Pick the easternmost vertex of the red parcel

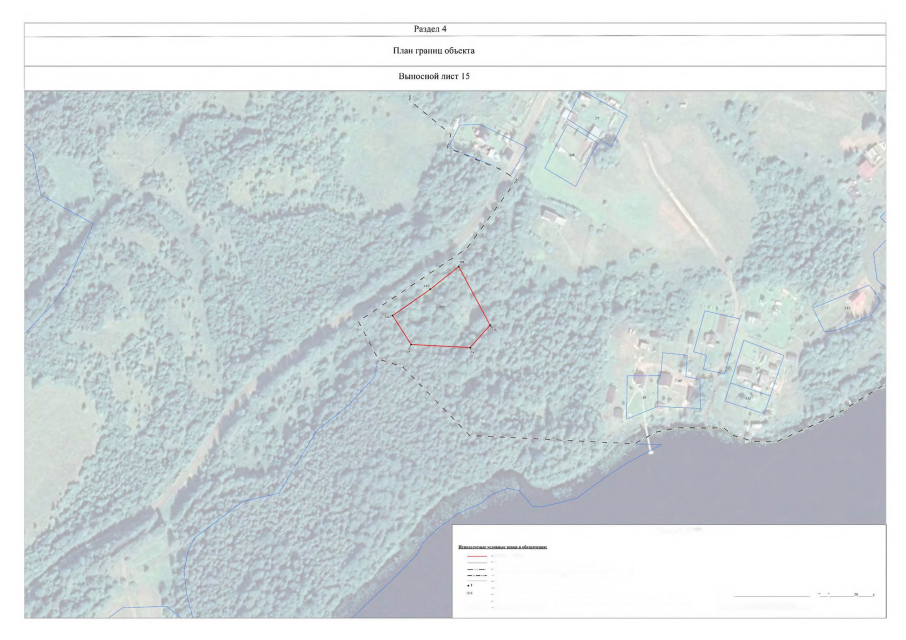[x=491, y=326]
